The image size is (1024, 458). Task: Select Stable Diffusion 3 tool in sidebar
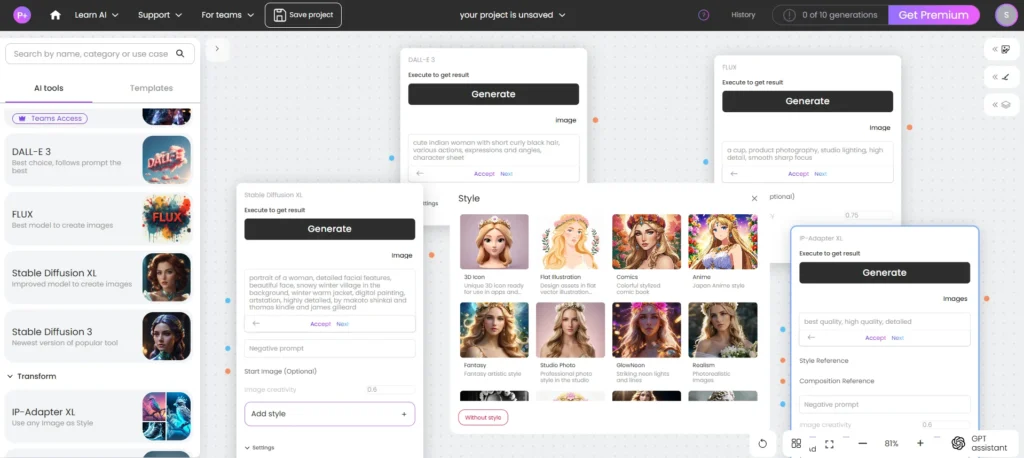99,336
